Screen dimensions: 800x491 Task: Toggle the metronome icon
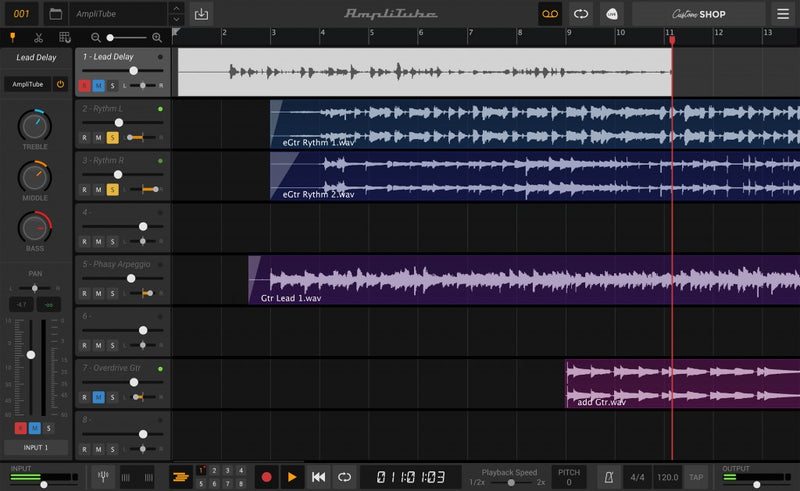pos(607,477)
